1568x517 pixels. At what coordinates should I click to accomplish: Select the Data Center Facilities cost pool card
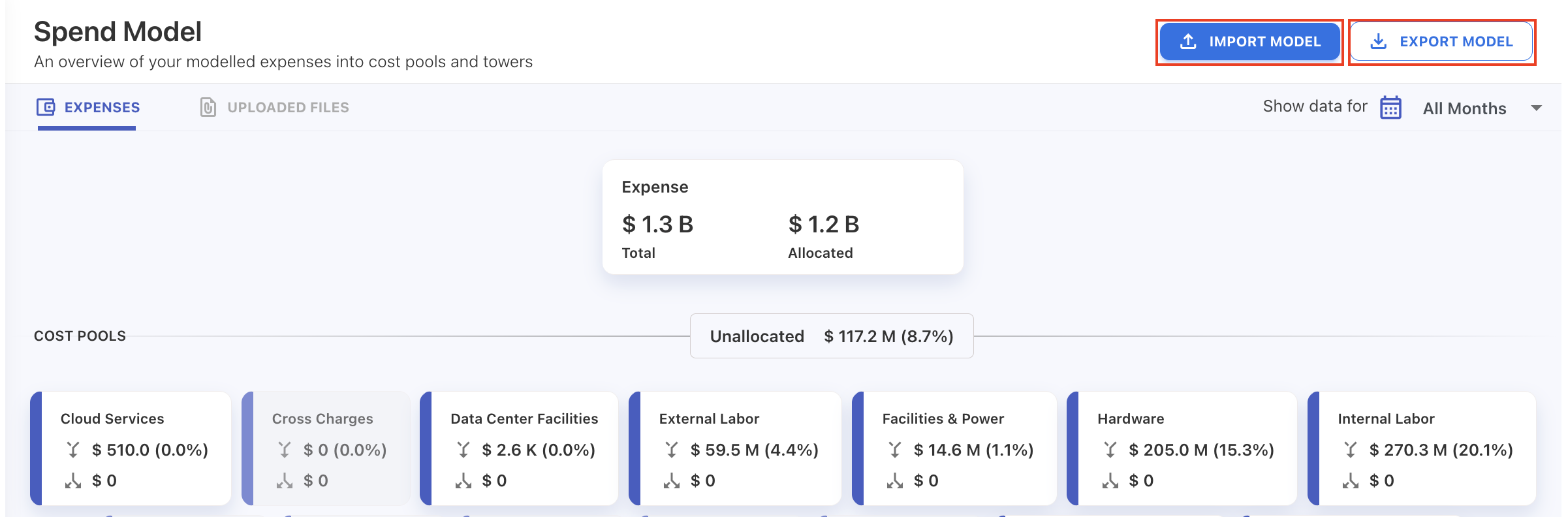(x=524, y=448)
